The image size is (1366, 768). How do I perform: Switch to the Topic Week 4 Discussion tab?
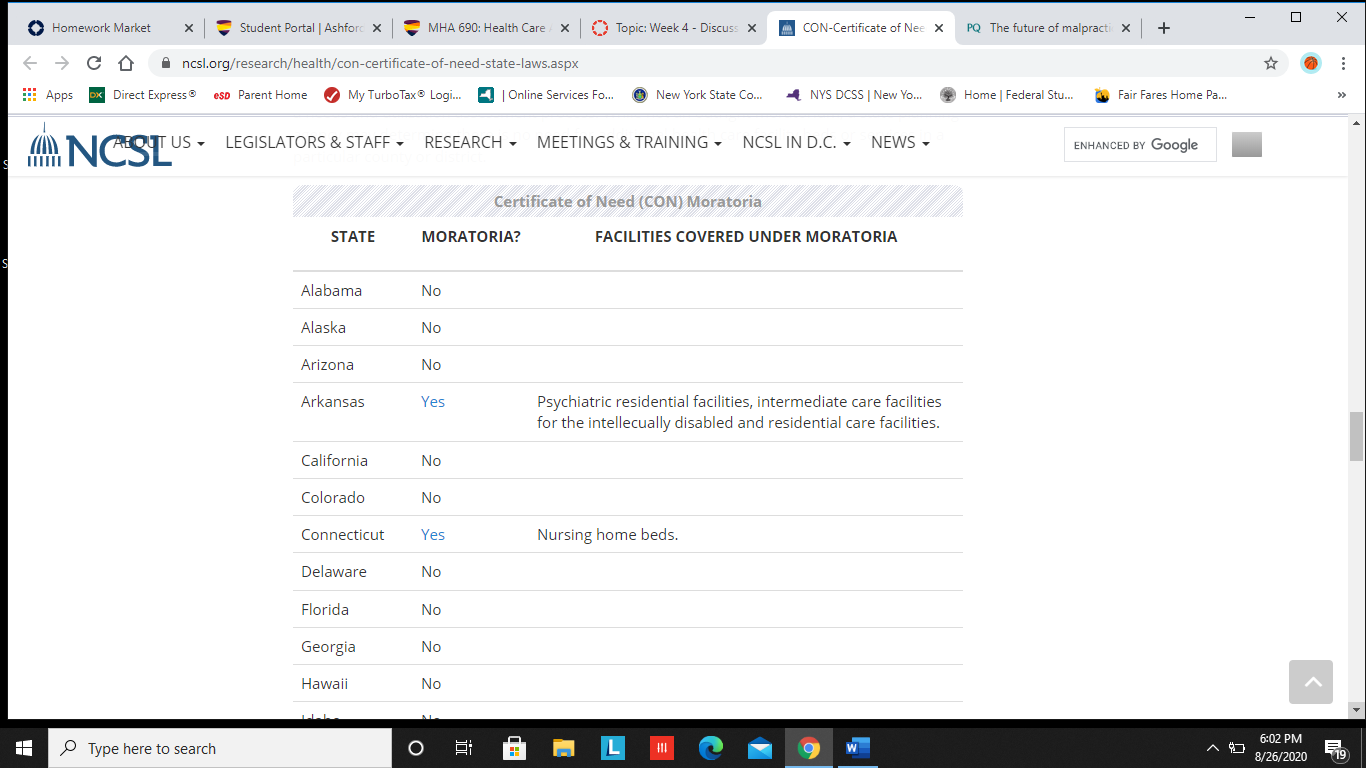(665, 28)
